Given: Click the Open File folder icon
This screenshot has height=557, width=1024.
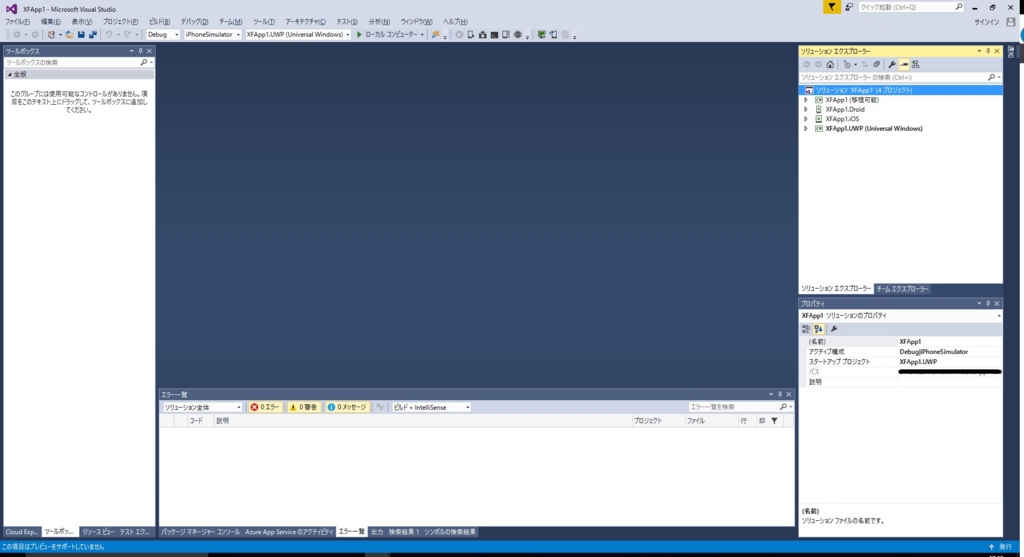Looking at the screenshot, I should click(x=69, y=35).
